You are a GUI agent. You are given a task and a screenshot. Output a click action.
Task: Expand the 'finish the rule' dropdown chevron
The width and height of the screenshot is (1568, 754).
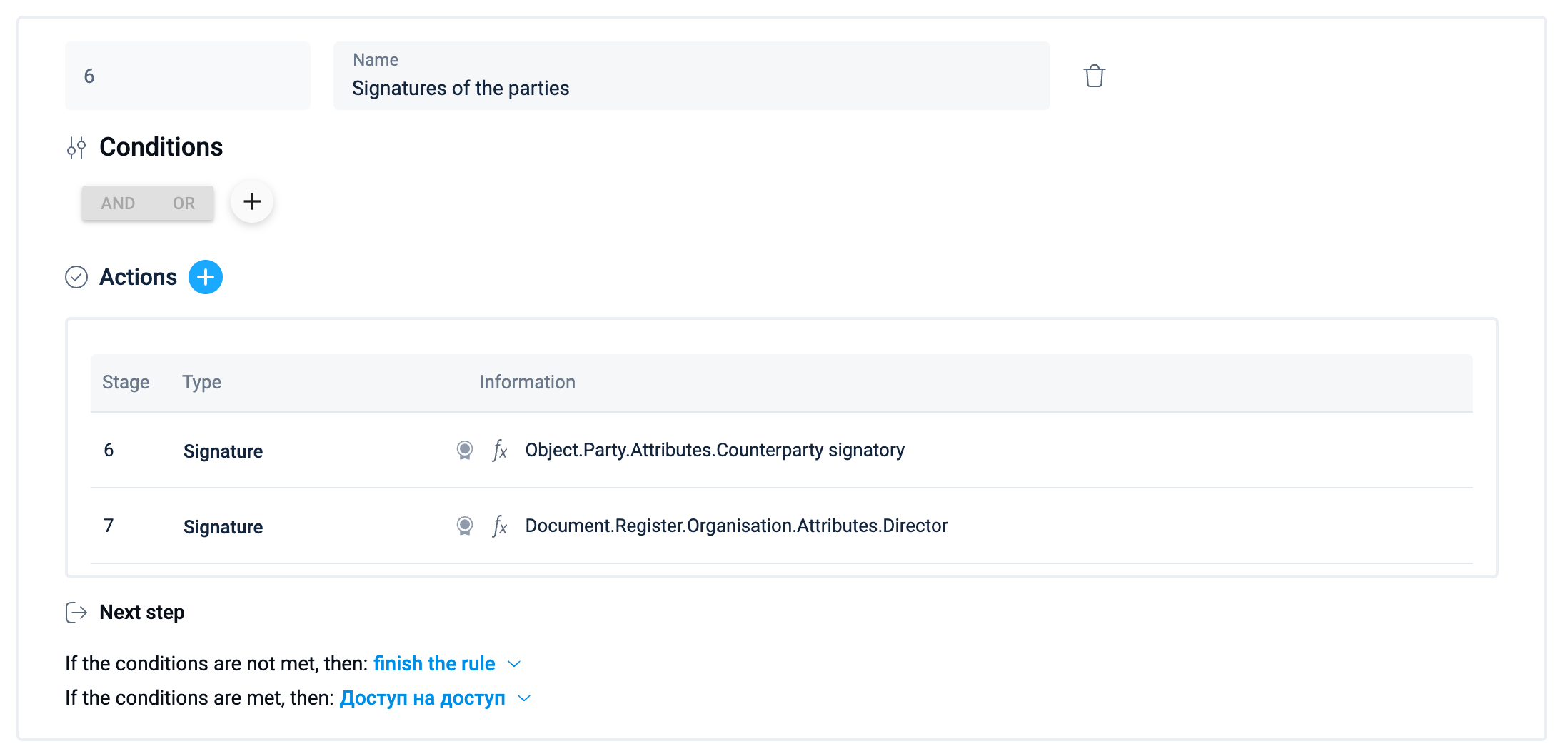coord(514,664)
